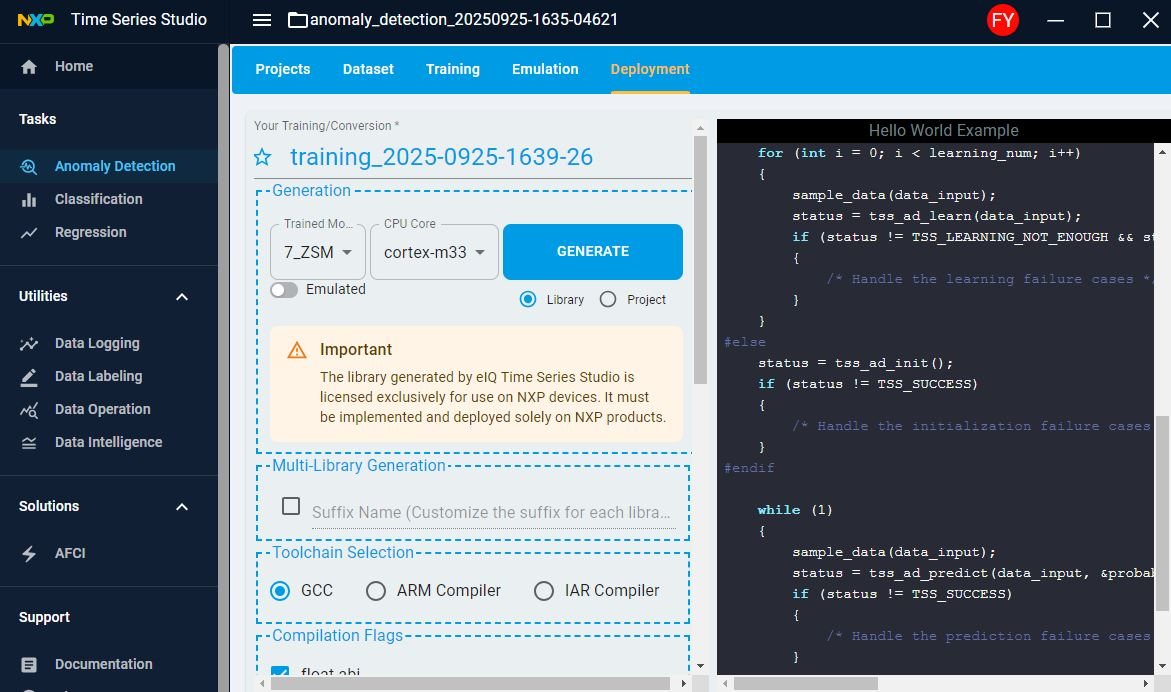Maximize the Time Series Studio window

click(x=1102, y=20)
